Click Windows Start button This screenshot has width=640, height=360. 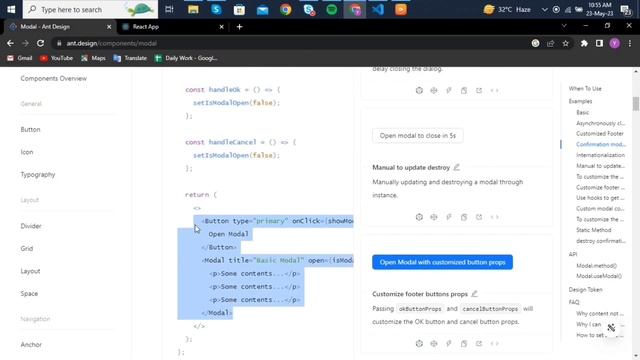tap(11, 9)
